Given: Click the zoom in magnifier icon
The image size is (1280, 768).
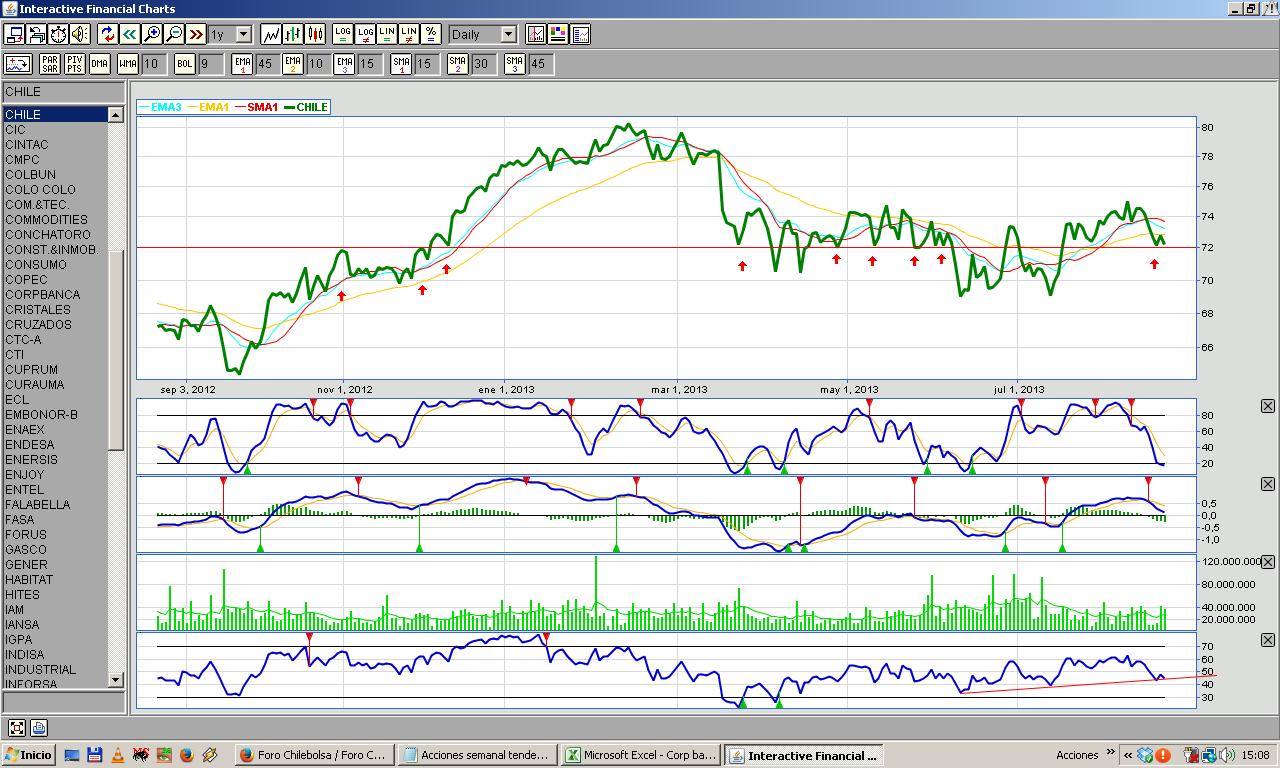Looking at the screenshot, I should 152,34.
